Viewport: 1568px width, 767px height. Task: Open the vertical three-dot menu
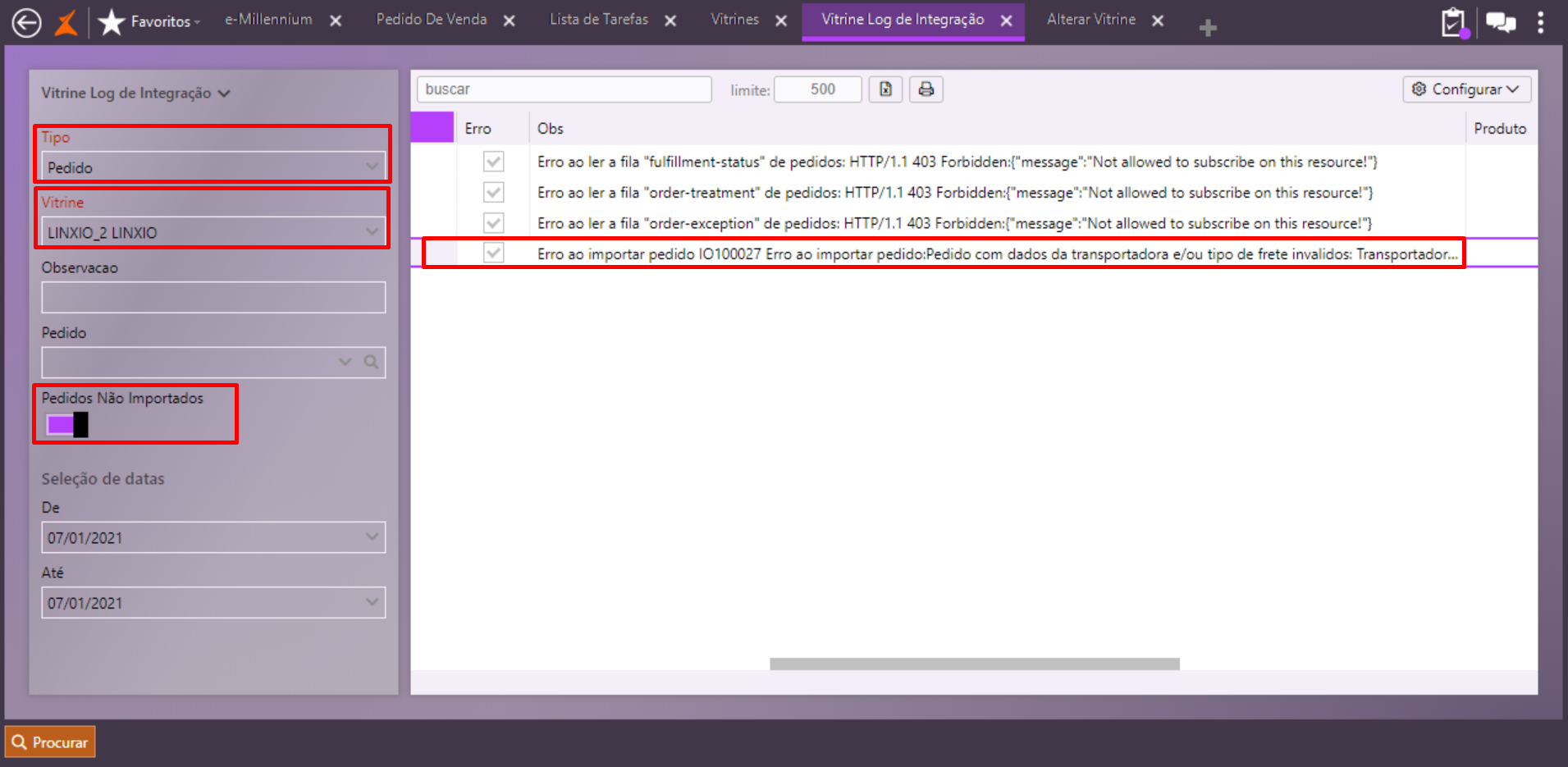[x=1541, y=22]
